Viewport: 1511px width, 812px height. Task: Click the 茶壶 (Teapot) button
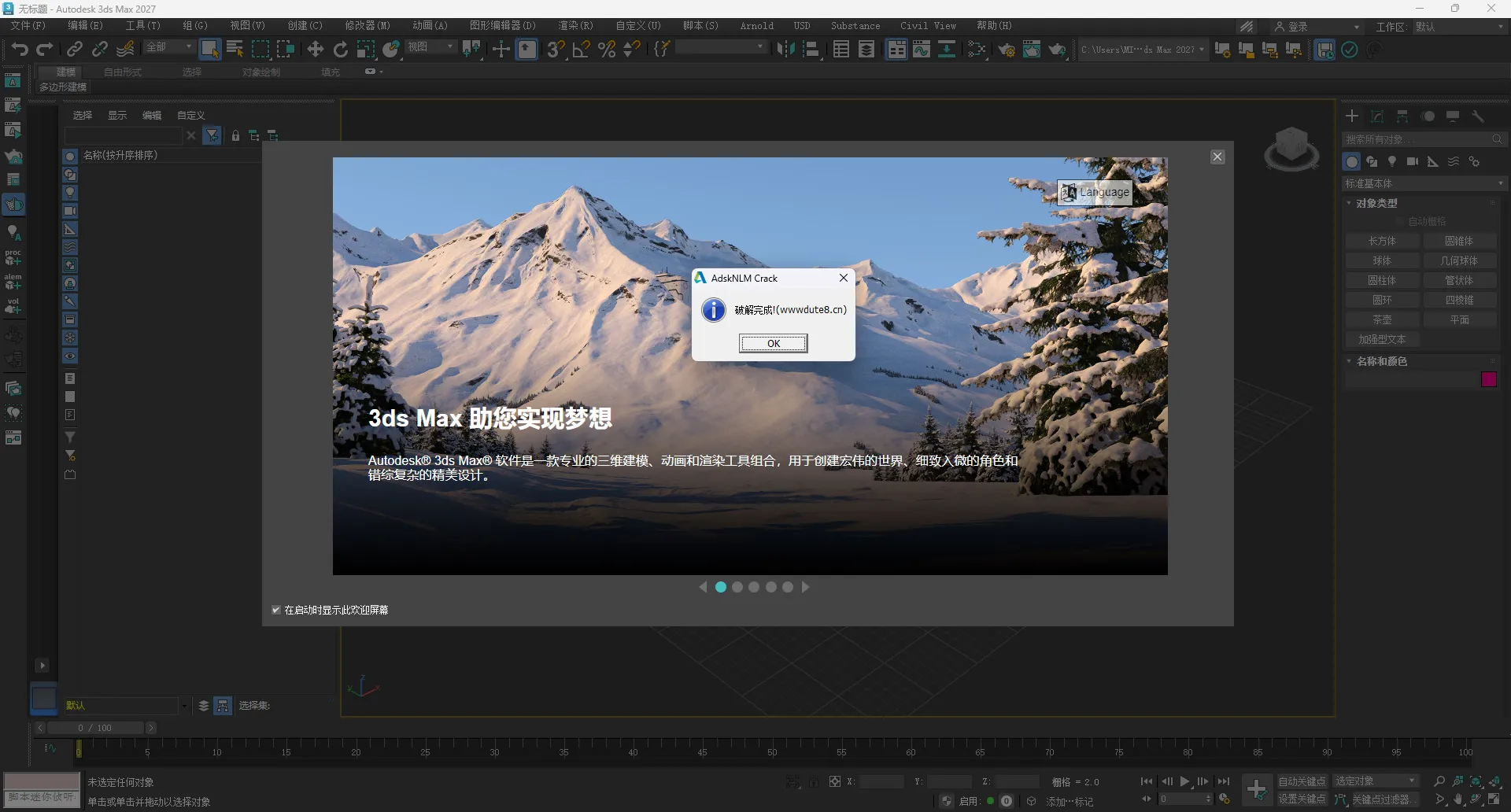pos(1382,319)
